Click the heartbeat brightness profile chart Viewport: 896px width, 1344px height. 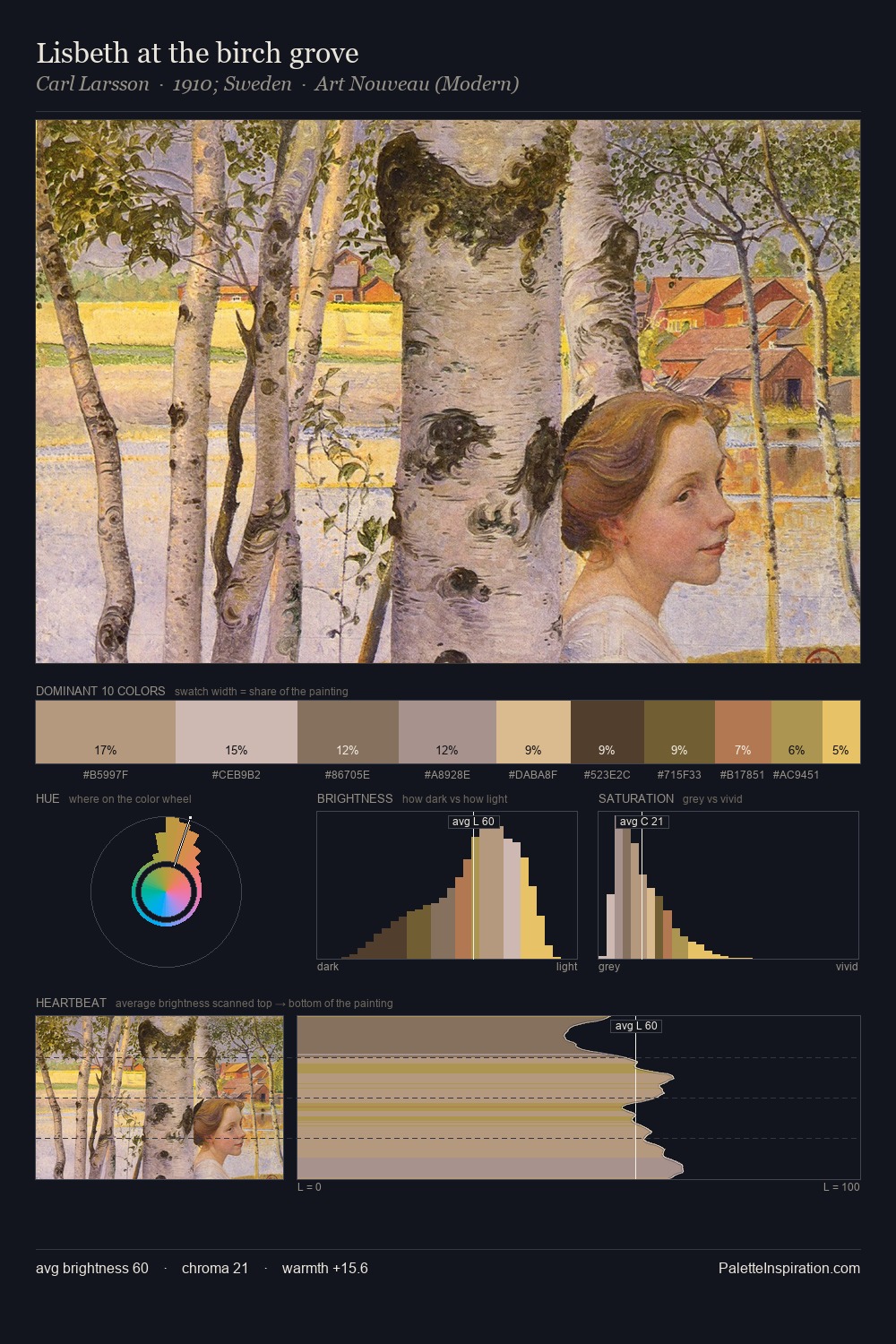pos(579,1098)
